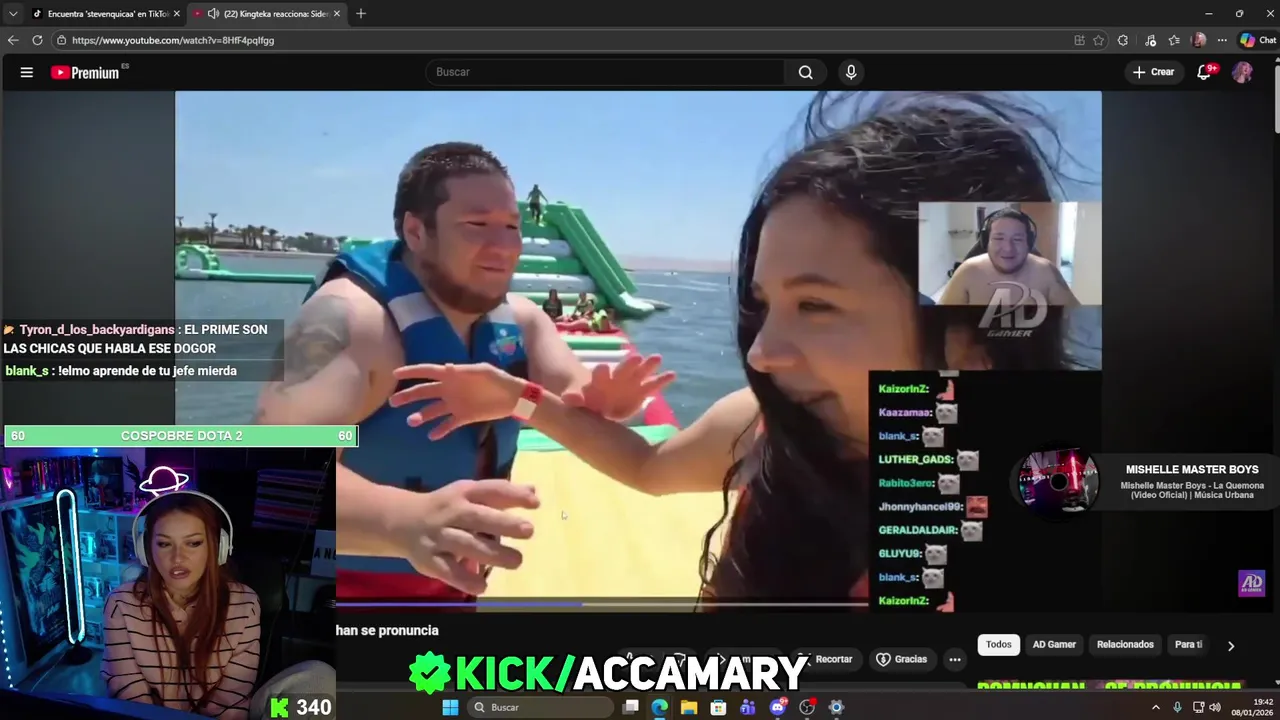The width and height of the screenshot is (1280, 720).
Task: Close the TikTok browser tab
Action: click(x=177, y=14)
